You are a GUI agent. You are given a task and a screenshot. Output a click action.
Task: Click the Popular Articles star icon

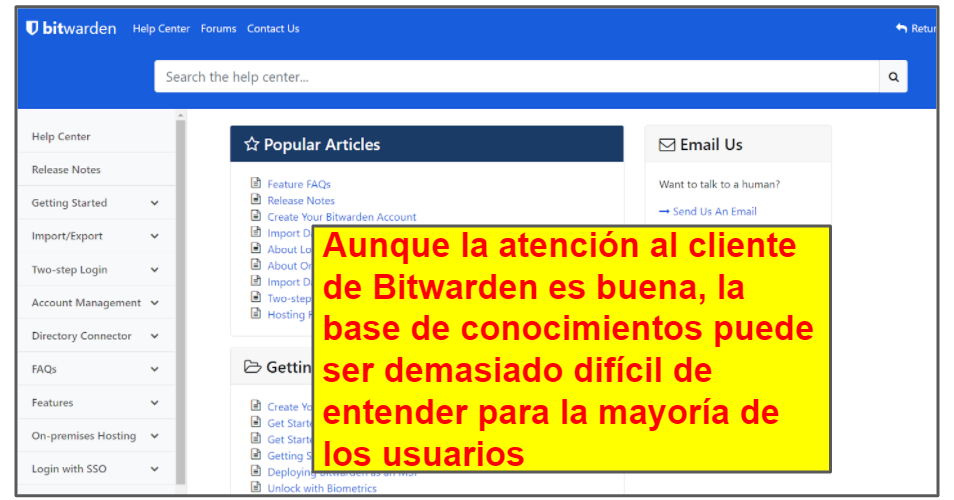251,144
